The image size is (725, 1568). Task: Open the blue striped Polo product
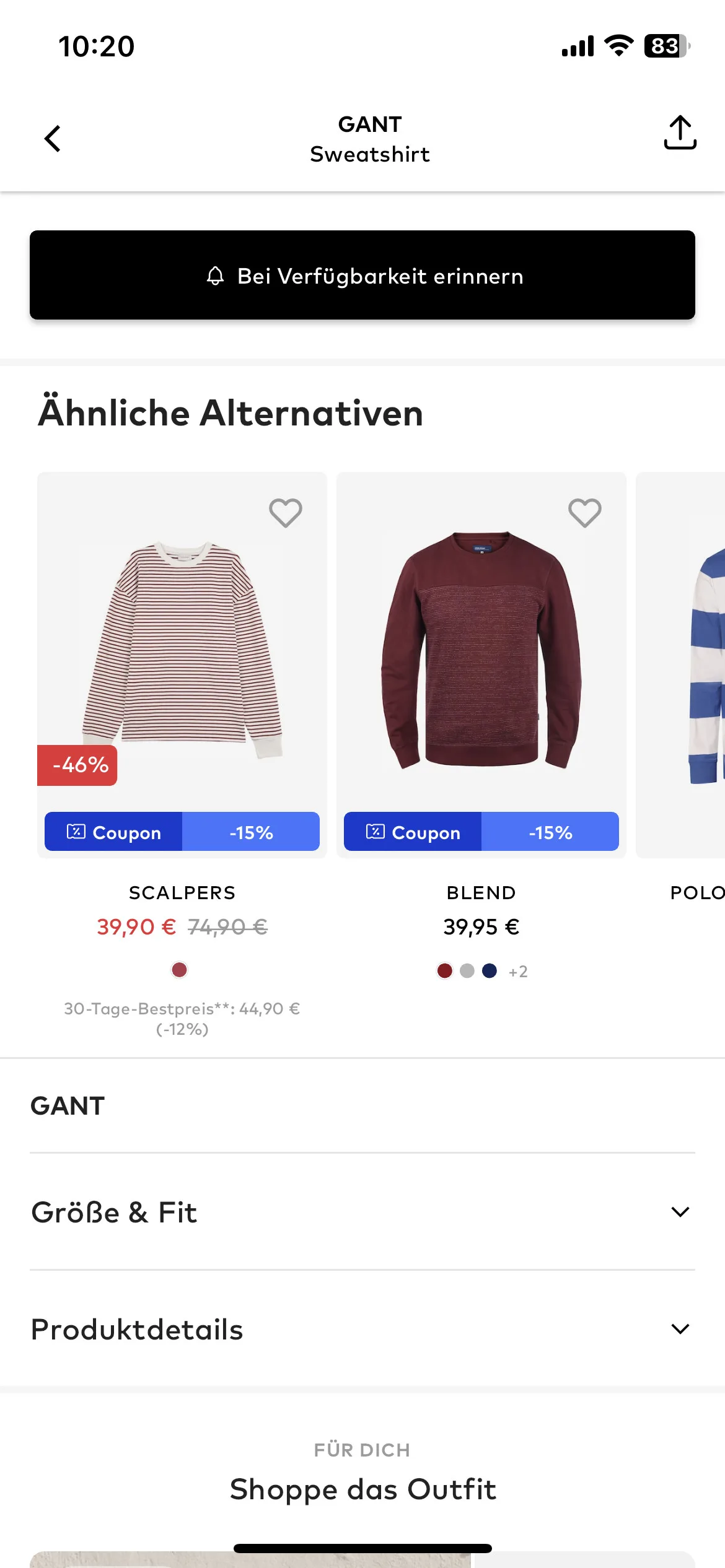click(x=680, y=664)
